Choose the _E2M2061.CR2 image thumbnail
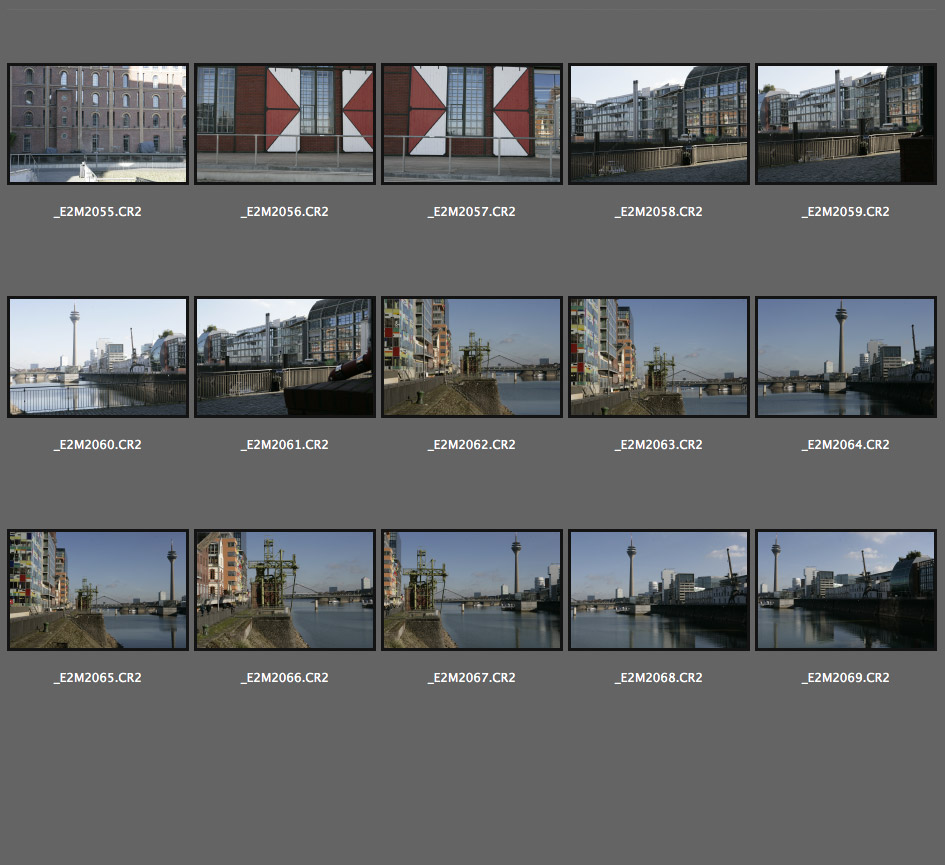Viewport: 945px width, 865px height. [x=285, y=357]
